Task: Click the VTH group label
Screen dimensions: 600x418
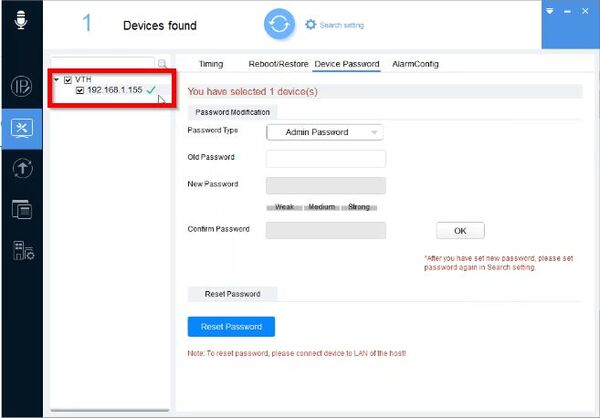Action: pos(83,79)
